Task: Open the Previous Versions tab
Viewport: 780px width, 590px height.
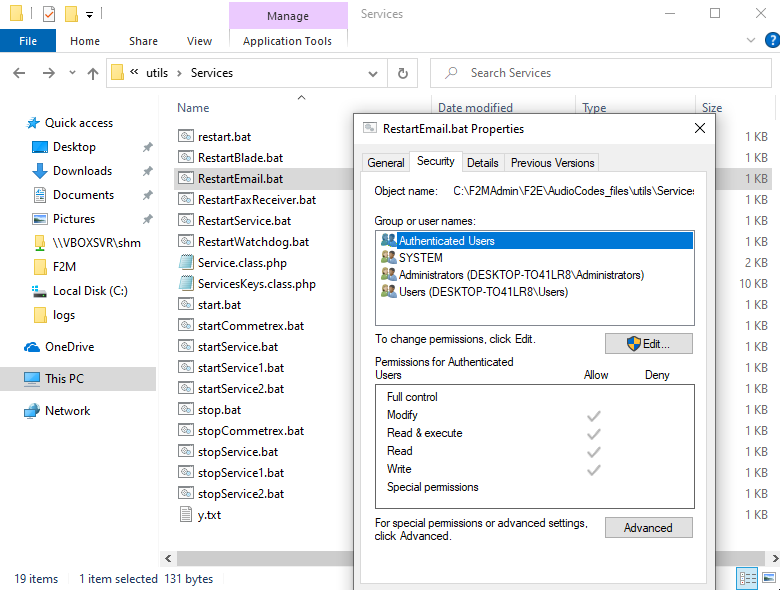Action: pyautogui.click(x=552, y=162)
